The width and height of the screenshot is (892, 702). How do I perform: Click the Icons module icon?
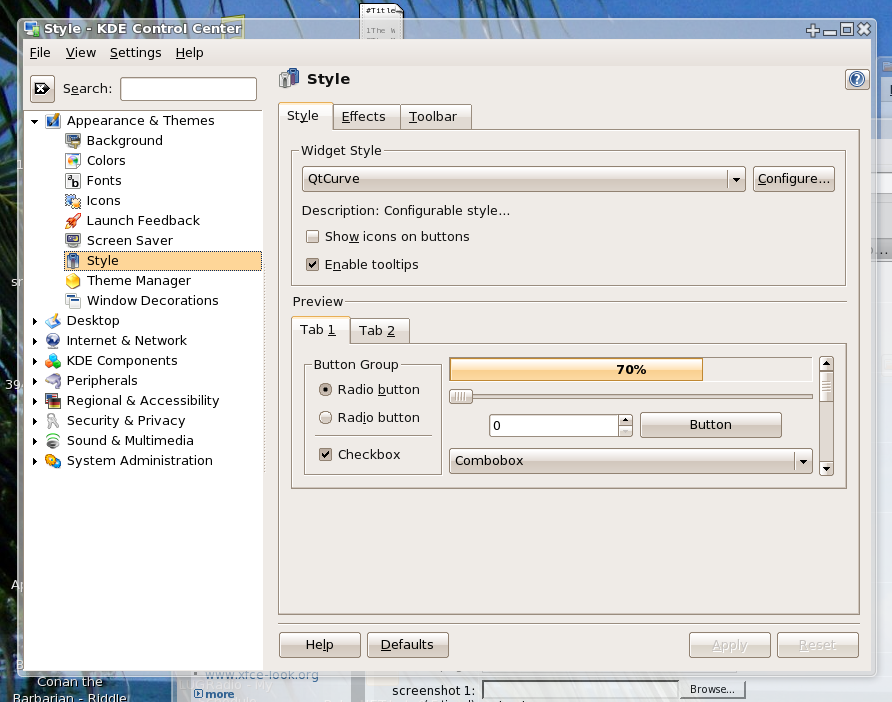pyautogui.click(x=73, y=201)
